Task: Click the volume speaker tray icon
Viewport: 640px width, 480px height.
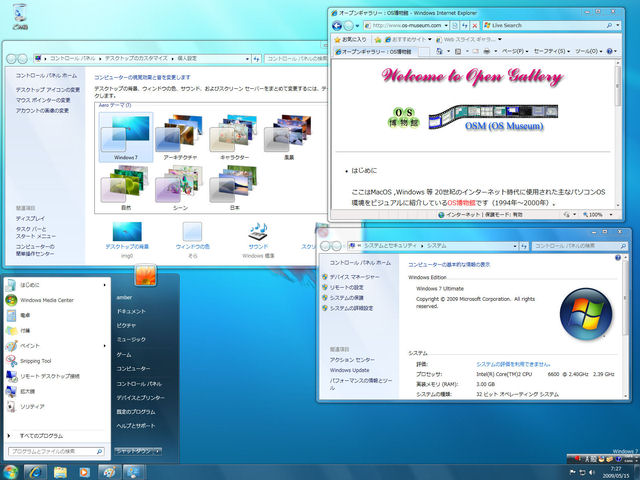Action: [591, 472]
